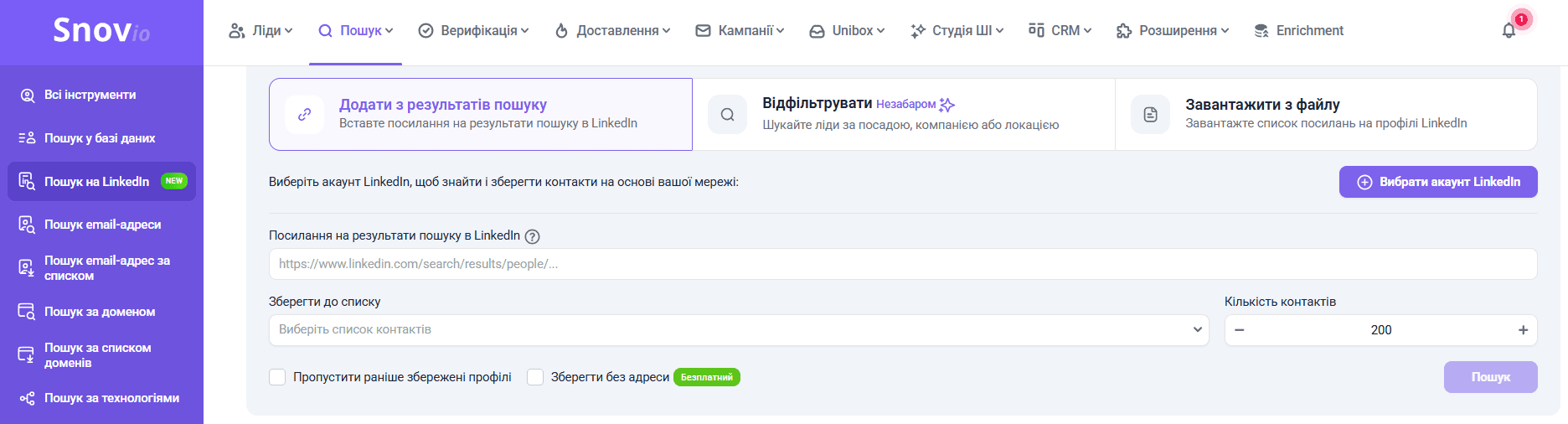Select Відфільтрувати tab
The image size is (1568, 424).
(904, 115)
